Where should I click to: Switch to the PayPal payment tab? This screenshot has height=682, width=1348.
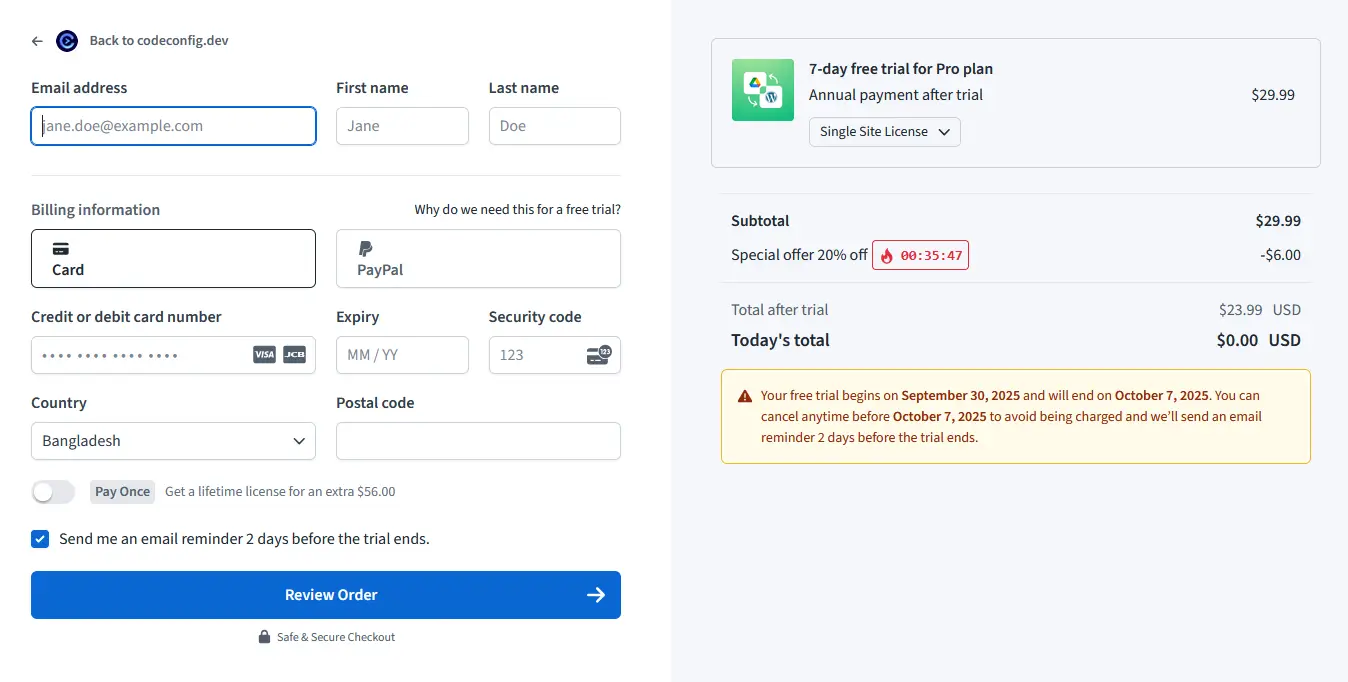(478, 259)
